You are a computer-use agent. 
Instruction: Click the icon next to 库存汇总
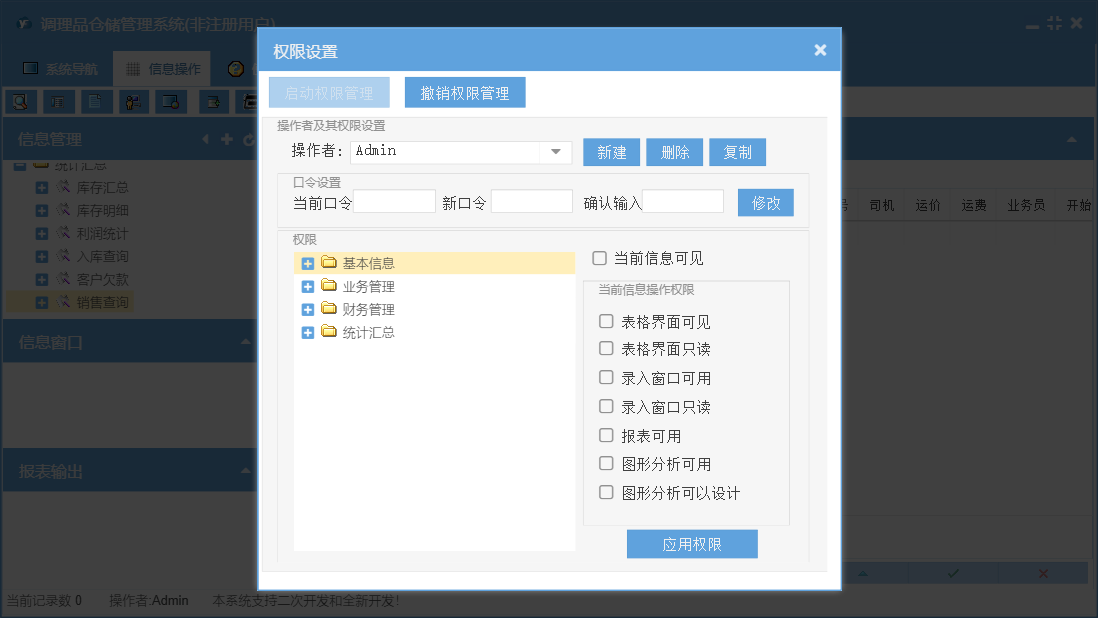pyautogui.click(x=63, y=187)
